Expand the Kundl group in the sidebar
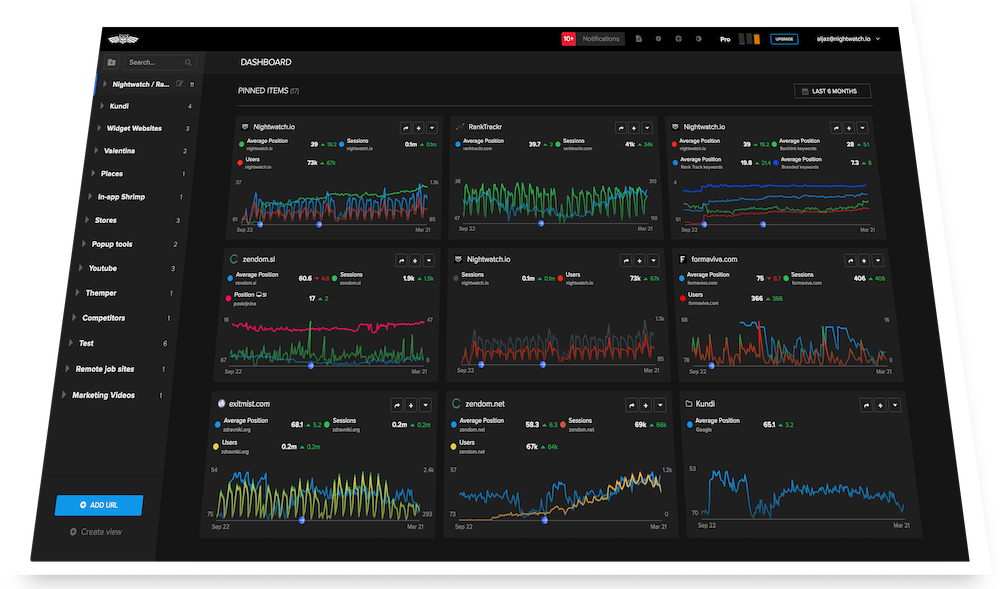Viewport: 1000px width, 589px height. pos(102,106)
